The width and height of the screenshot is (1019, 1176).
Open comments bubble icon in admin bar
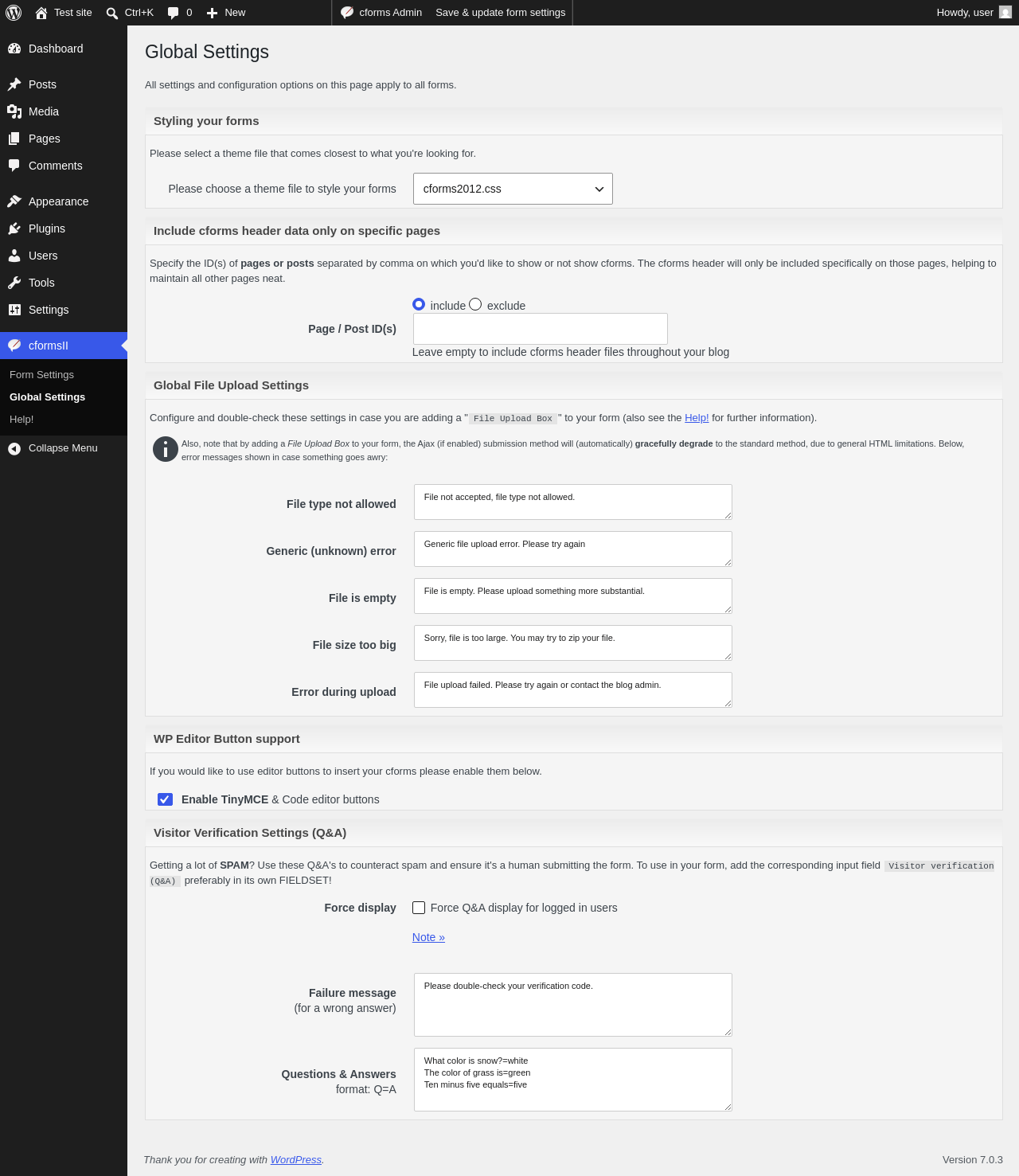pyautogui.click(x=174, y=13)
